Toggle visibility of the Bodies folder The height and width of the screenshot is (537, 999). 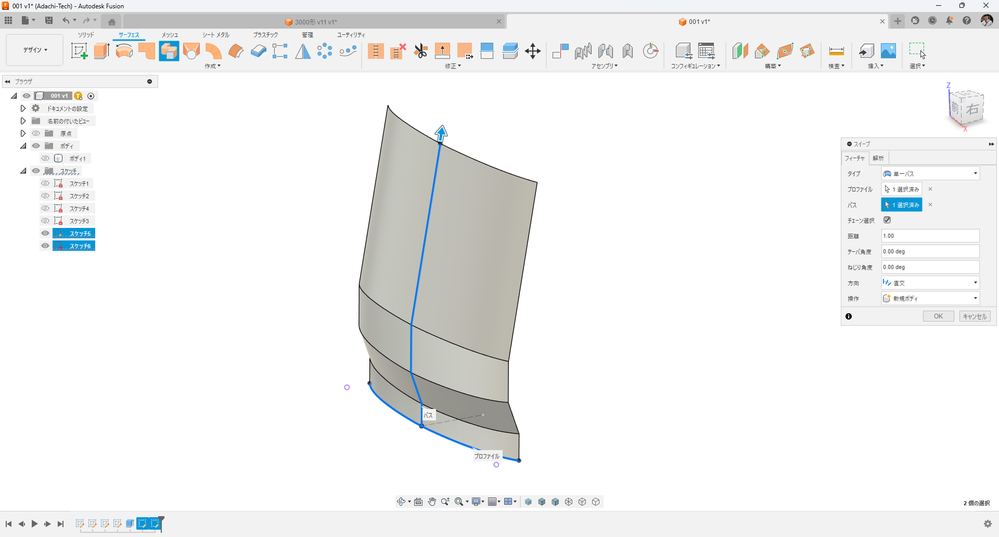pyautogui.click(x=36, y=146)
